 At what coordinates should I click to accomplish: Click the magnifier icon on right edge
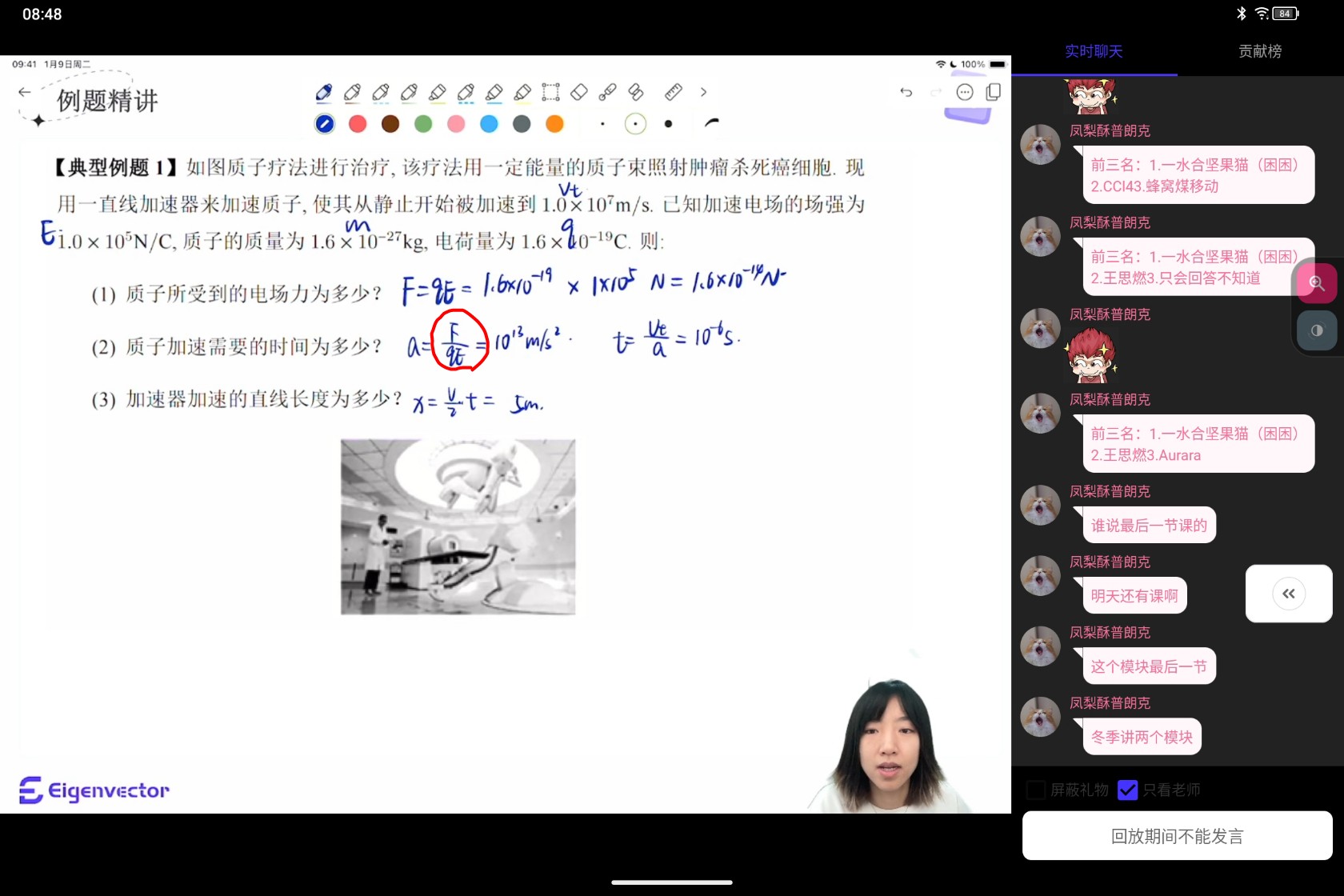tap(1317, 282)
